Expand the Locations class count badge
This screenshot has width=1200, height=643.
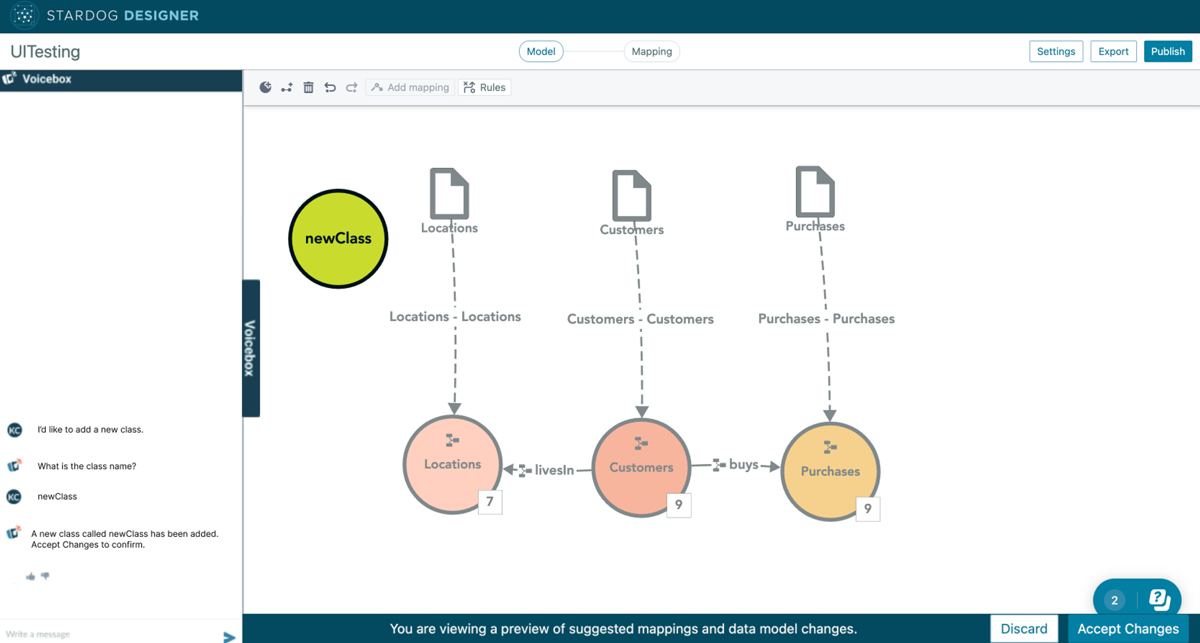pos(489,501)
